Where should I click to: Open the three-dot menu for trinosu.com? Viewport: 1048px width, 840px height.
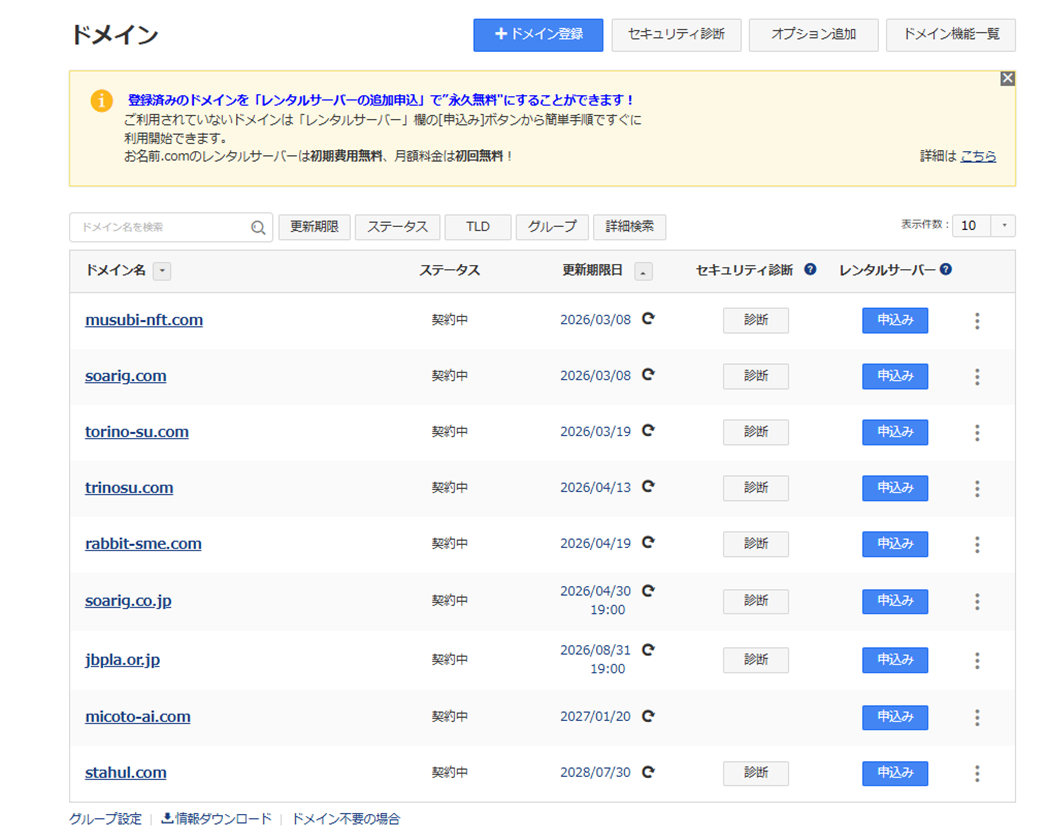pyautogui.click(x=977, y=488)
